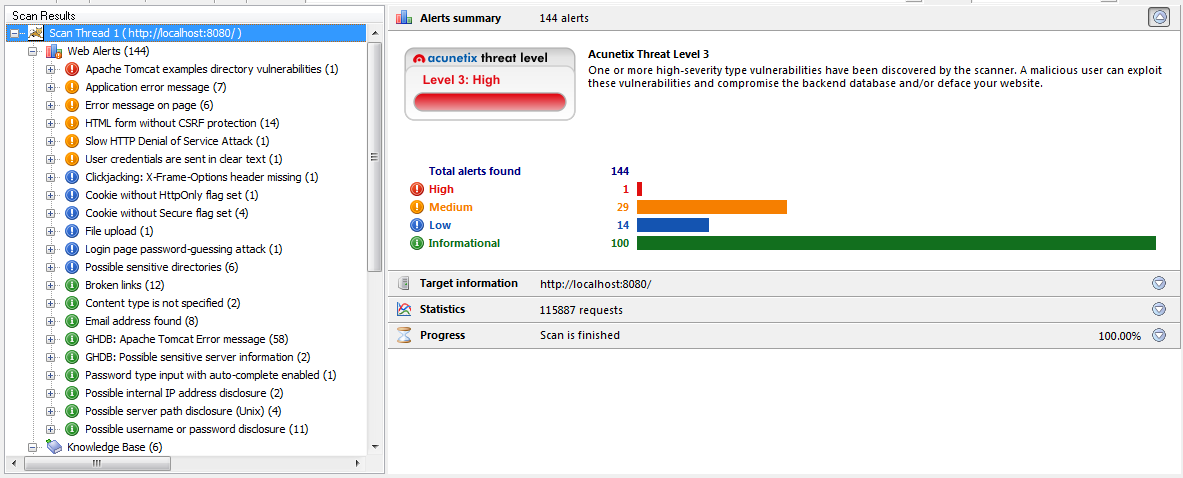The width and height of the screenshot is (1183, 478).
Task: Click the High alerts label
Action: 441,189
